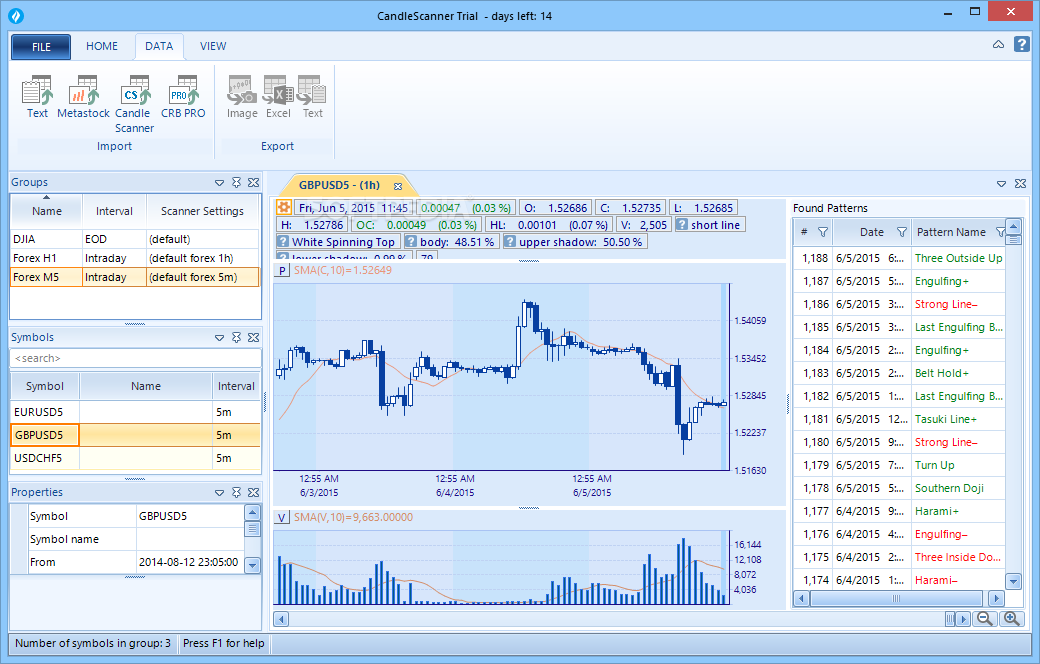
Task: Pin the Symbols panel
Action: 236,338
